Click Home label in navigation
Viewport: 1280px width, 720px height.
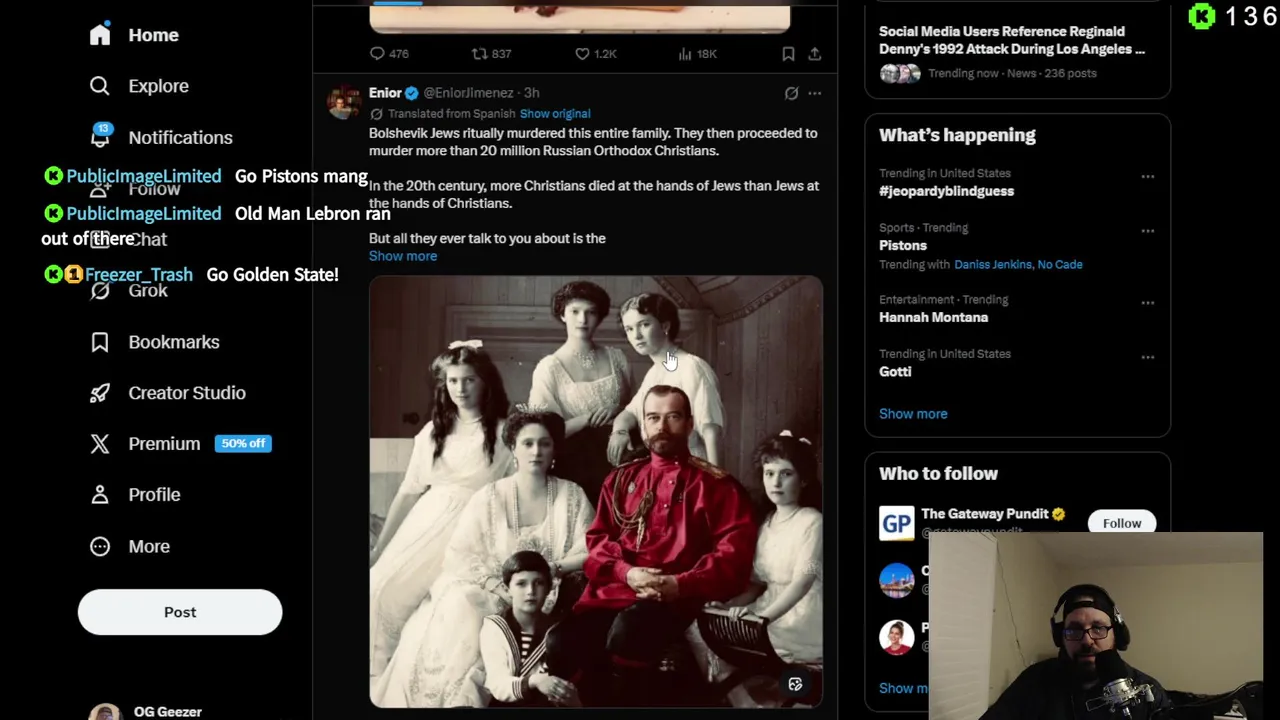pos(153,35)
